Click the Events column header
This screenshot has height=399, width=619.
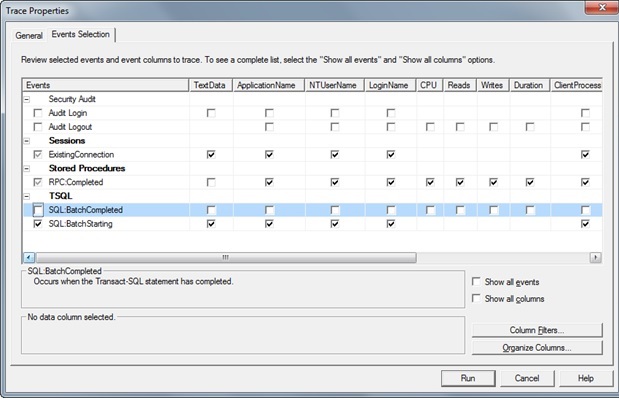pyautogui.click(x=105, y=85)
